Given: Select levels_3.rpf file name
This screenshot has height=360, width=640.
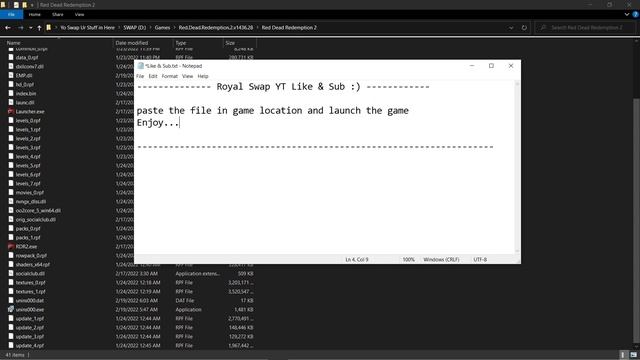Looking at the screenshot, I should point(28,148).
